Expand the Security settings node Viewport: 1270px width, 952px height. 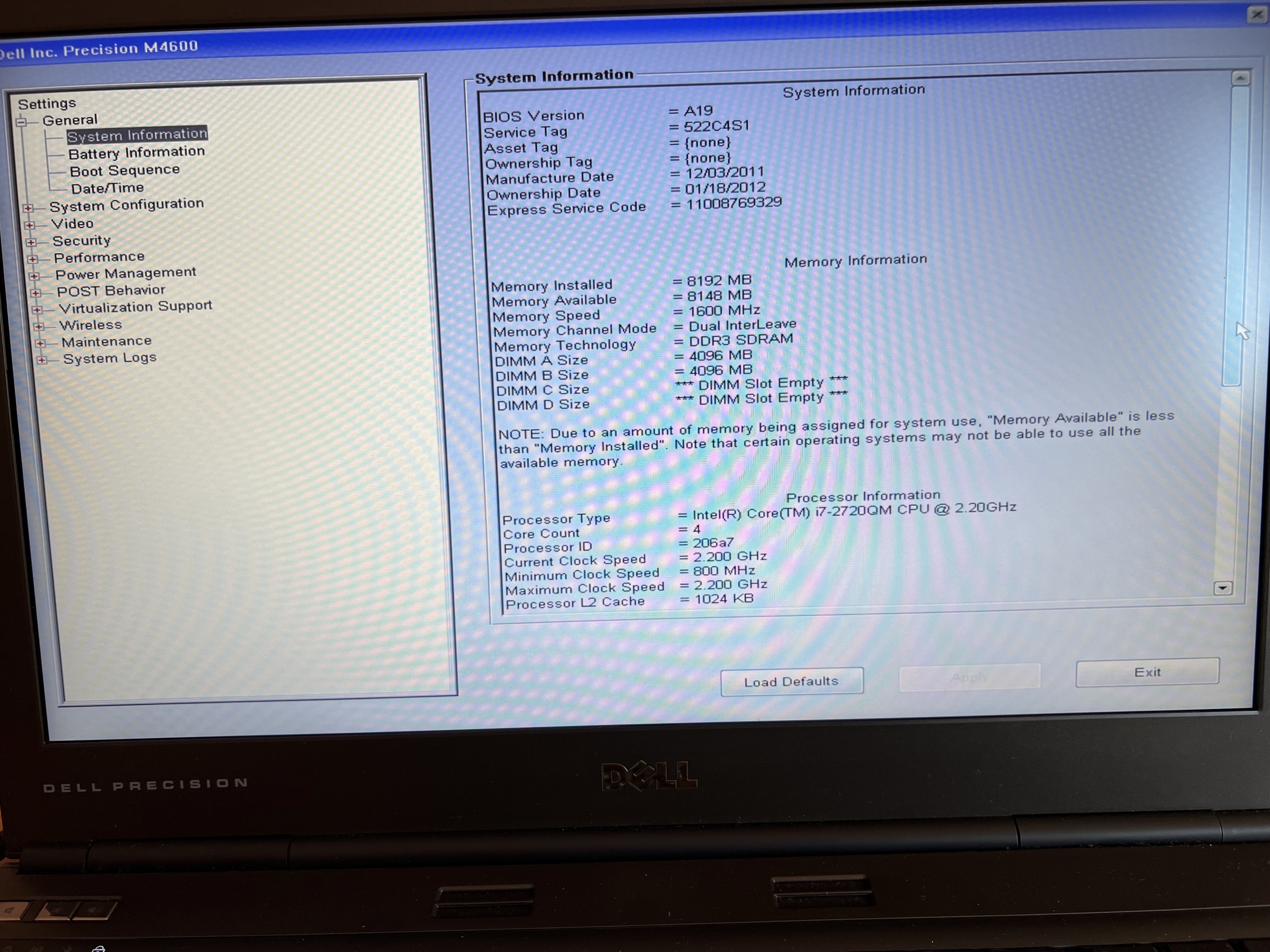pos(31,242)
